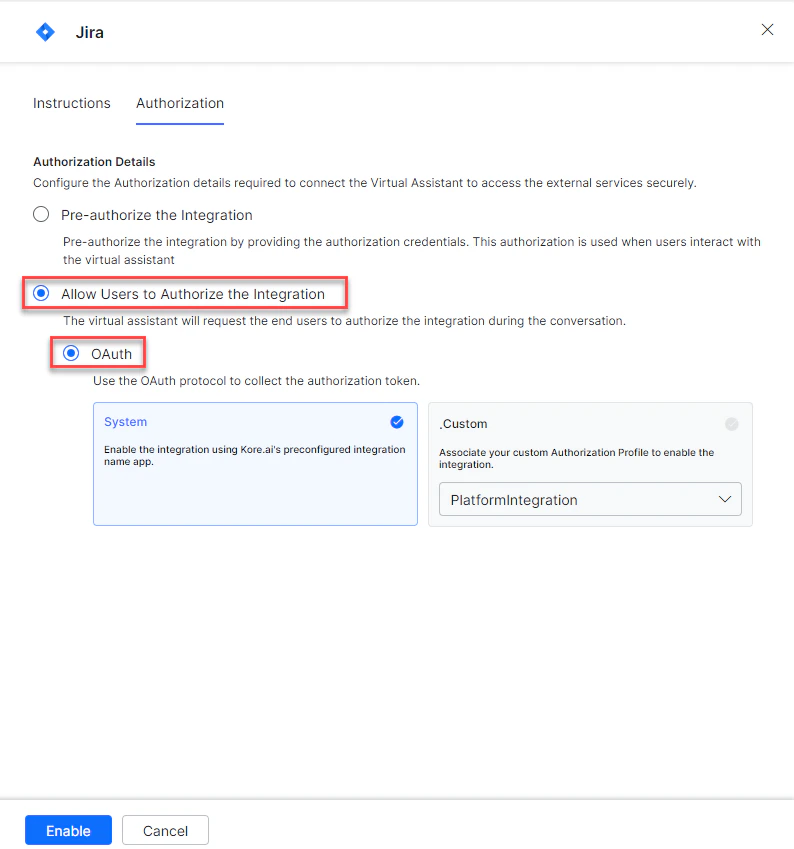This screenshot has width=794, height=849.
Task: Choose a profile in the Custom authorization dropdown
Action: click(590, 499)
